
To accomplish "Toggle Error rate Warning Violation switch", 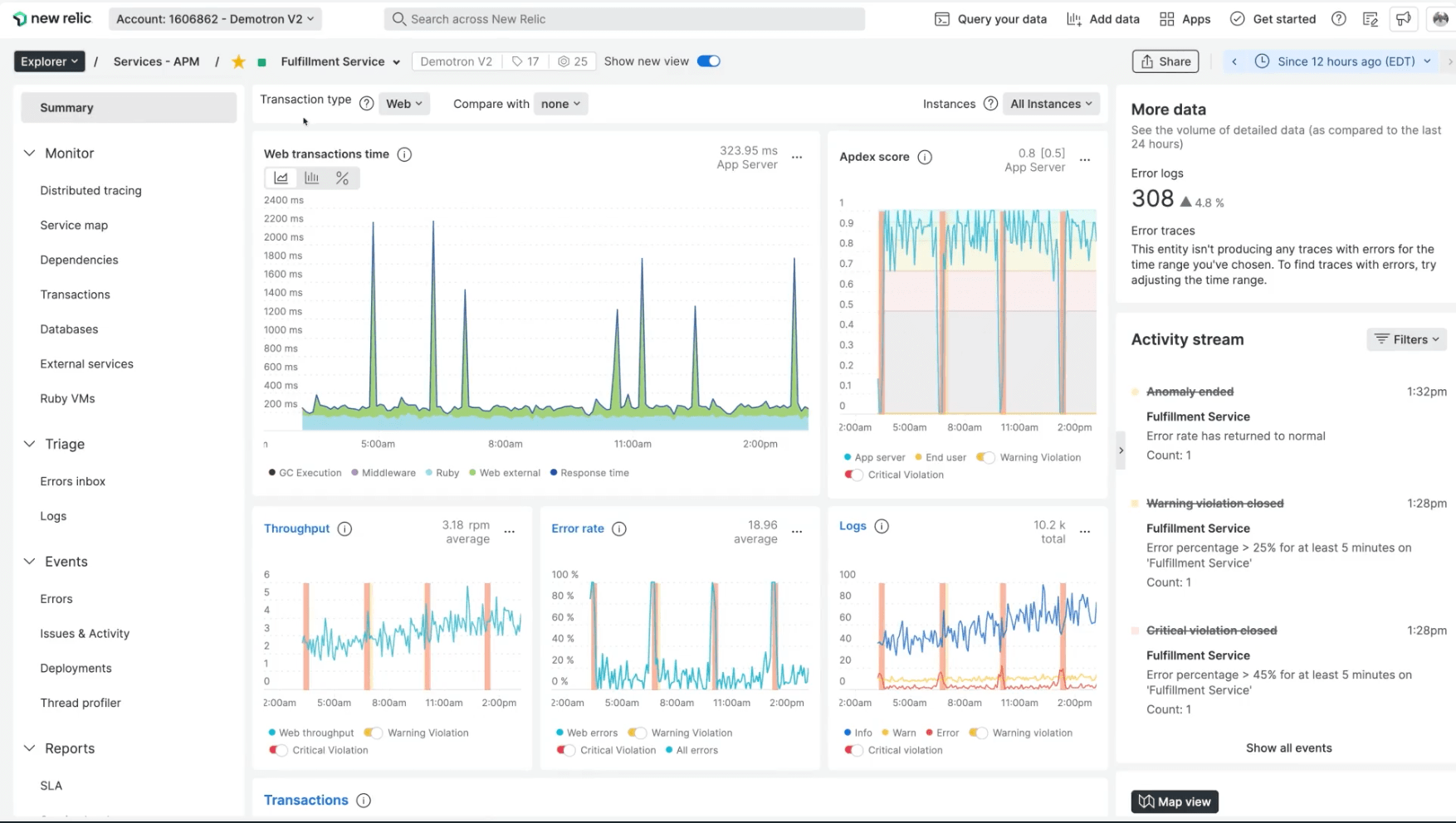I will (637, 733).
